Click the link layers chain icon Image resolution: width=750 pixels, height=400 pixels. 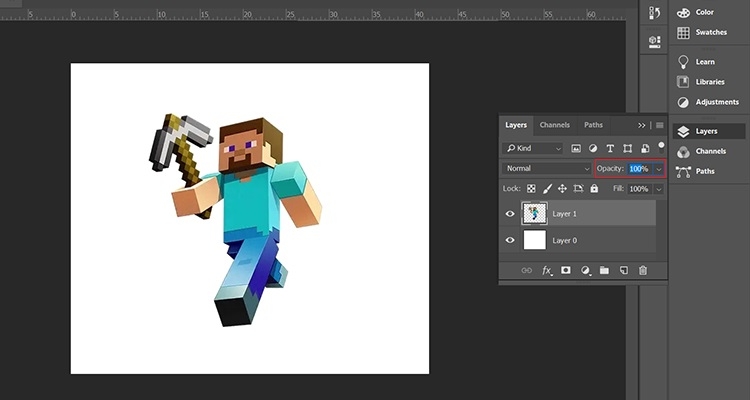527,270
